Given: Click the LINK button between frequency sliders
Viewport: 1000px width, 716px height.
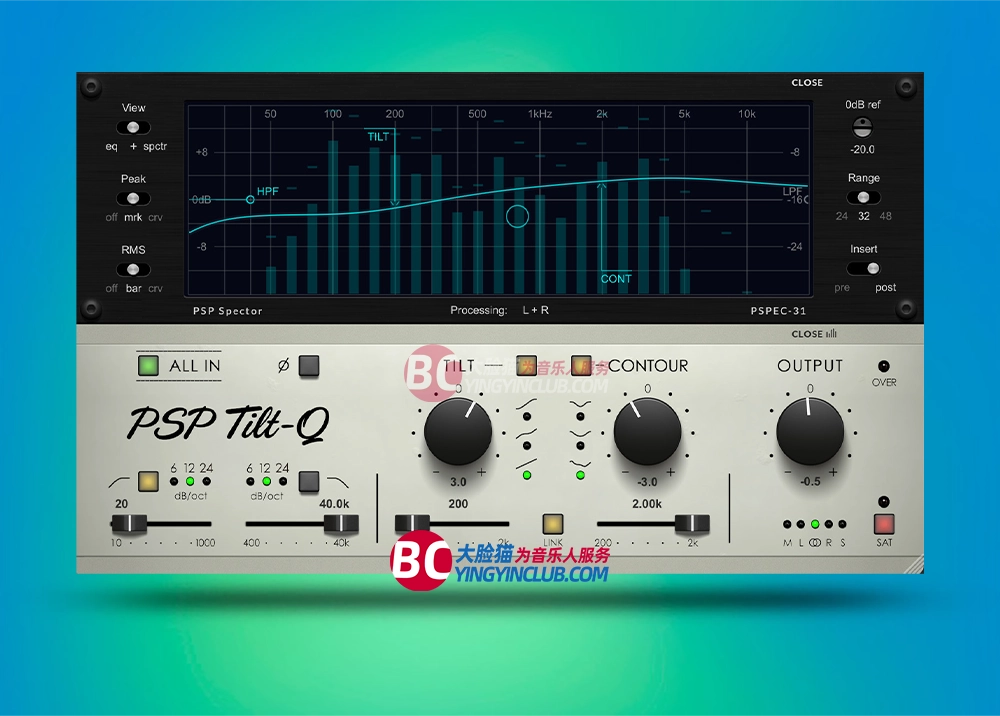Looking at the screenshot, I should point(553,523).
